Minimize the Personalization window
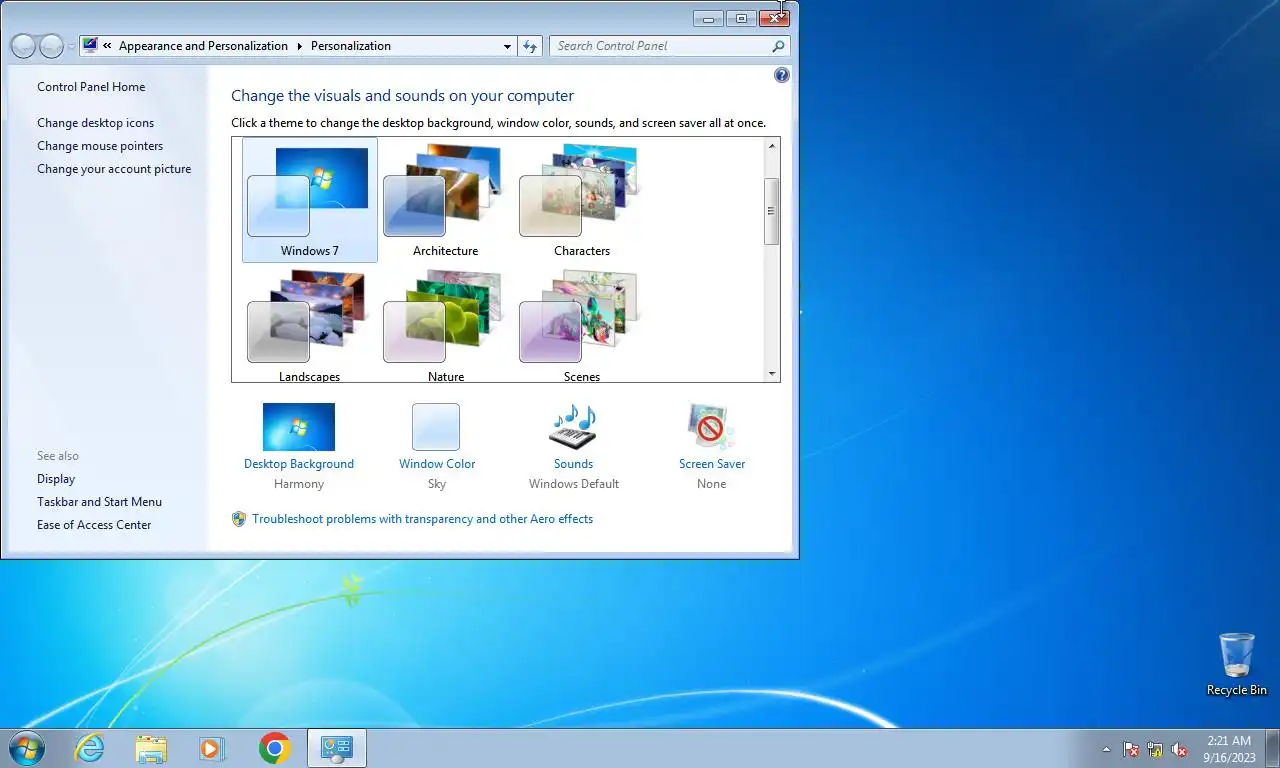1280x768 pixels. tap(708, 18)
